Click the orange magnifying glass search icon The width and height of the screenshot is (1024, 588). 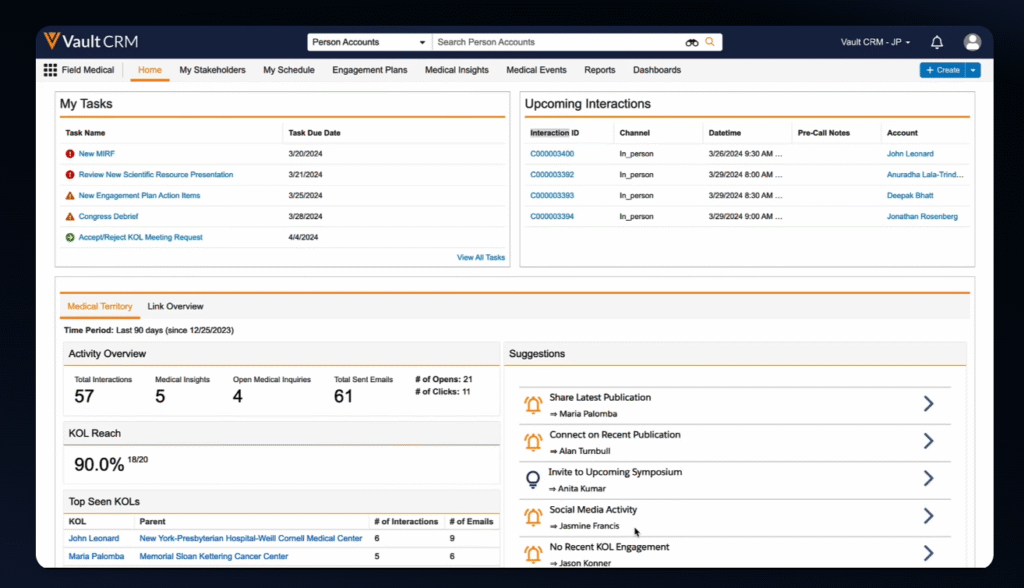710,41
